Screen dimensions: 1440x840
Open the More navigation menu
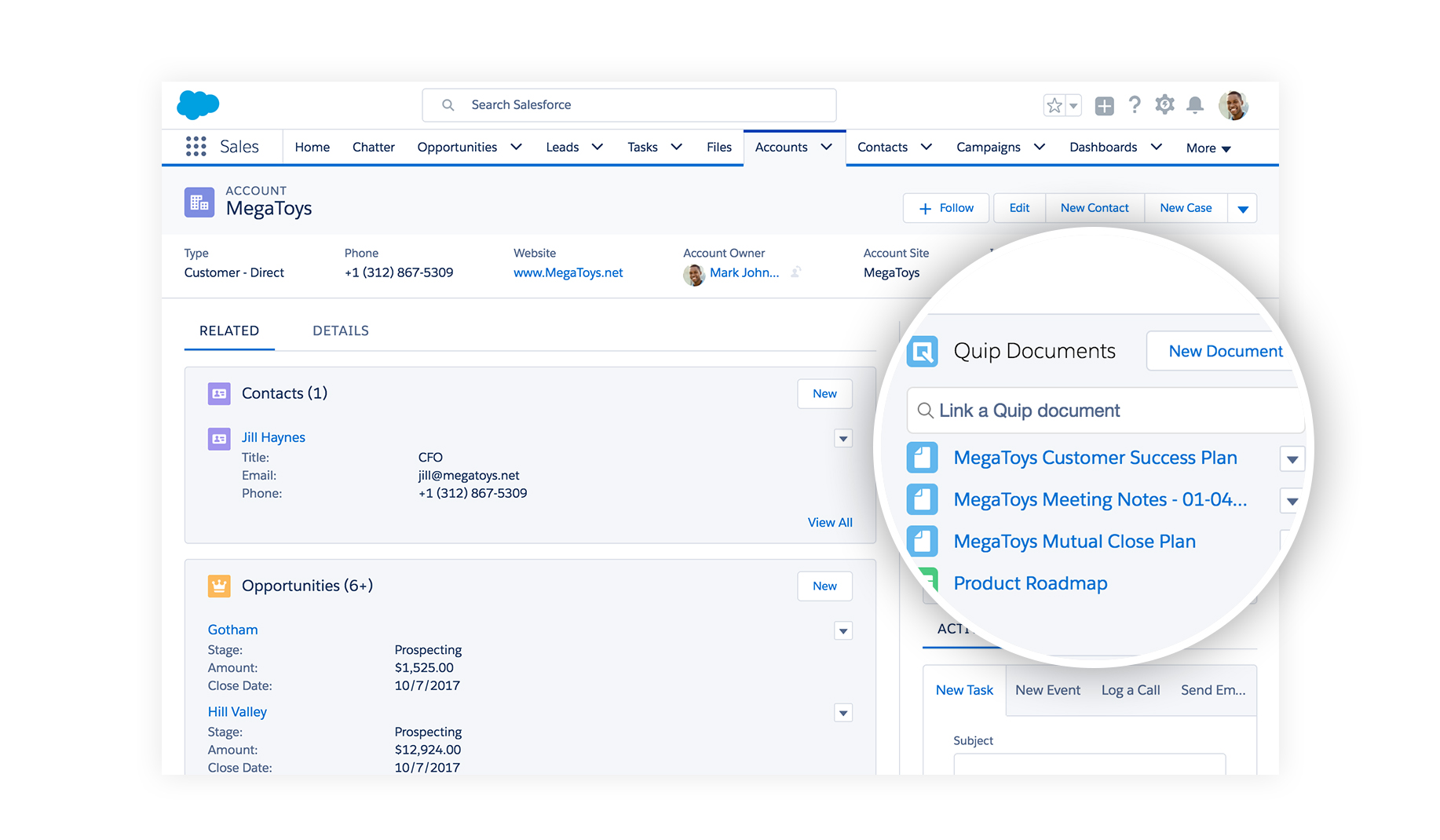[1208, 148]
